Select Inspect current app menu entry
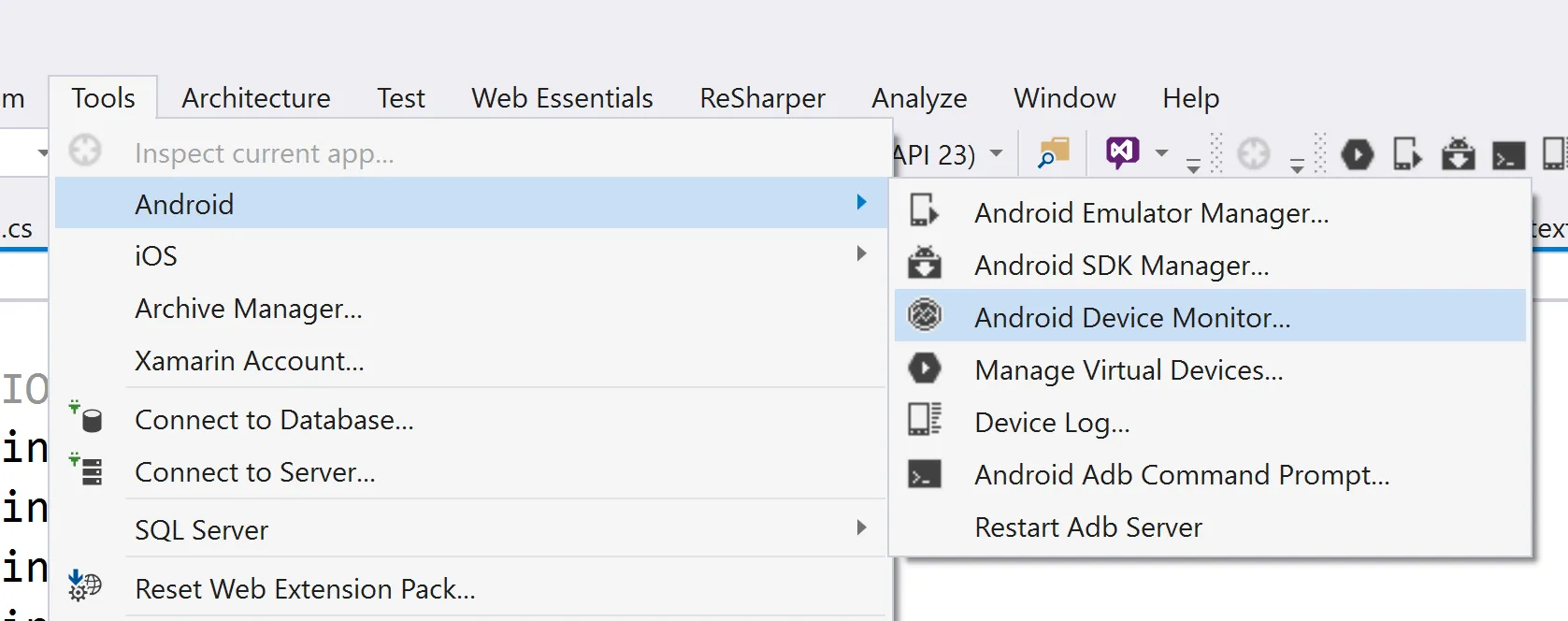 point(470,152)
